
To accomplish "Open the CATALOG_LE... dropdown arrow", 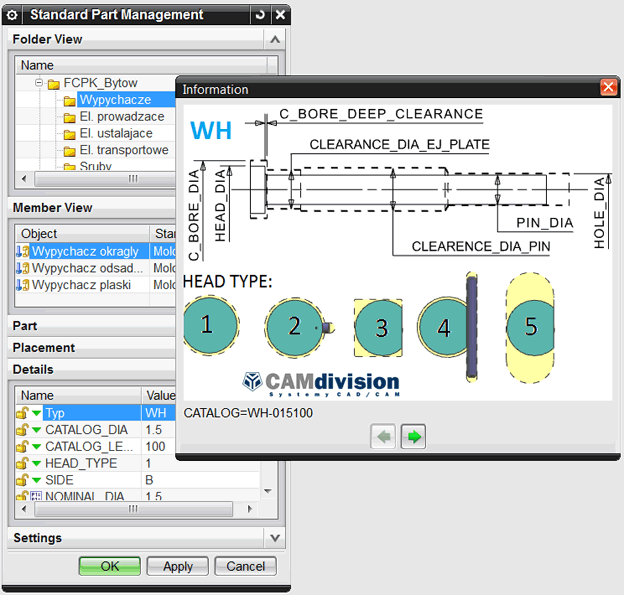I will 37,447.
